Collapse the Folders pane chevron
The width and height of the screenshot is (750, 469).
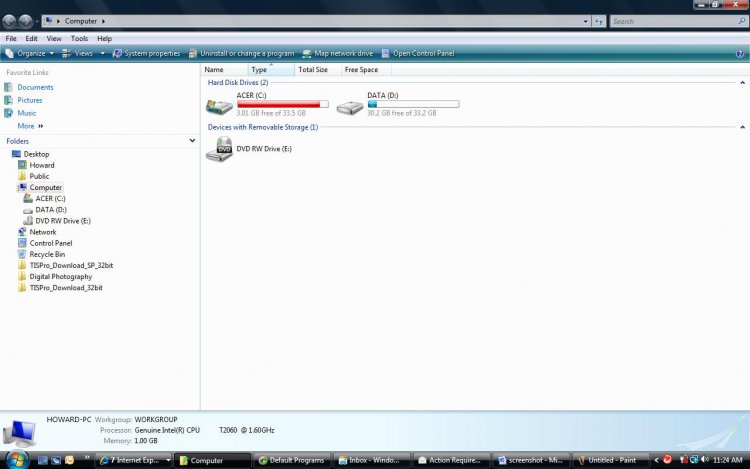pyautogui.click(x=192, y=141)
